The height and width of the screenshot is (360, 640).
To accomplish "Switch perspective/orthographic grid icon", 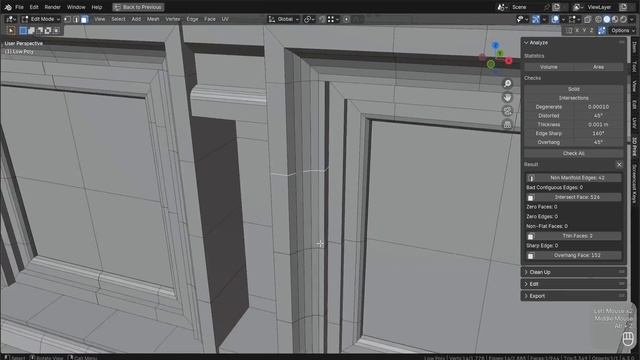I will click(507, 124).
